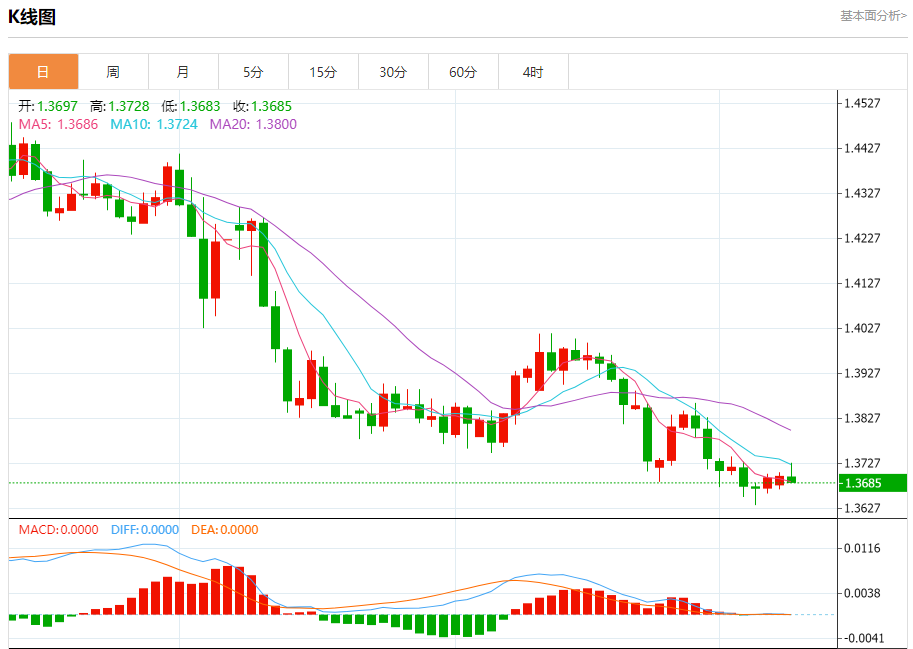Viewport: 913px width, 649px height.
Task: Click the 1.4327 price axis label
Action: [x=862, y=193]
